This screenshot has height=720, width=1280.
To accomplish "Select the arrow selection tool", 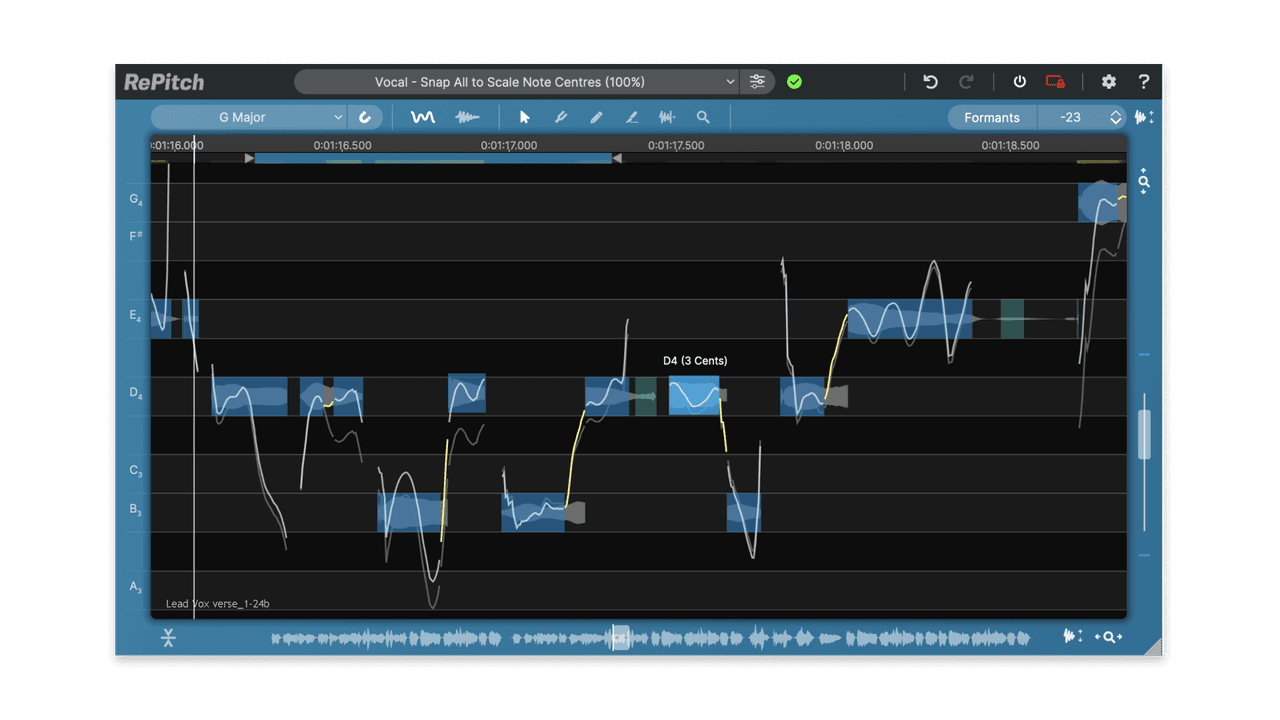I will [524, 117].
